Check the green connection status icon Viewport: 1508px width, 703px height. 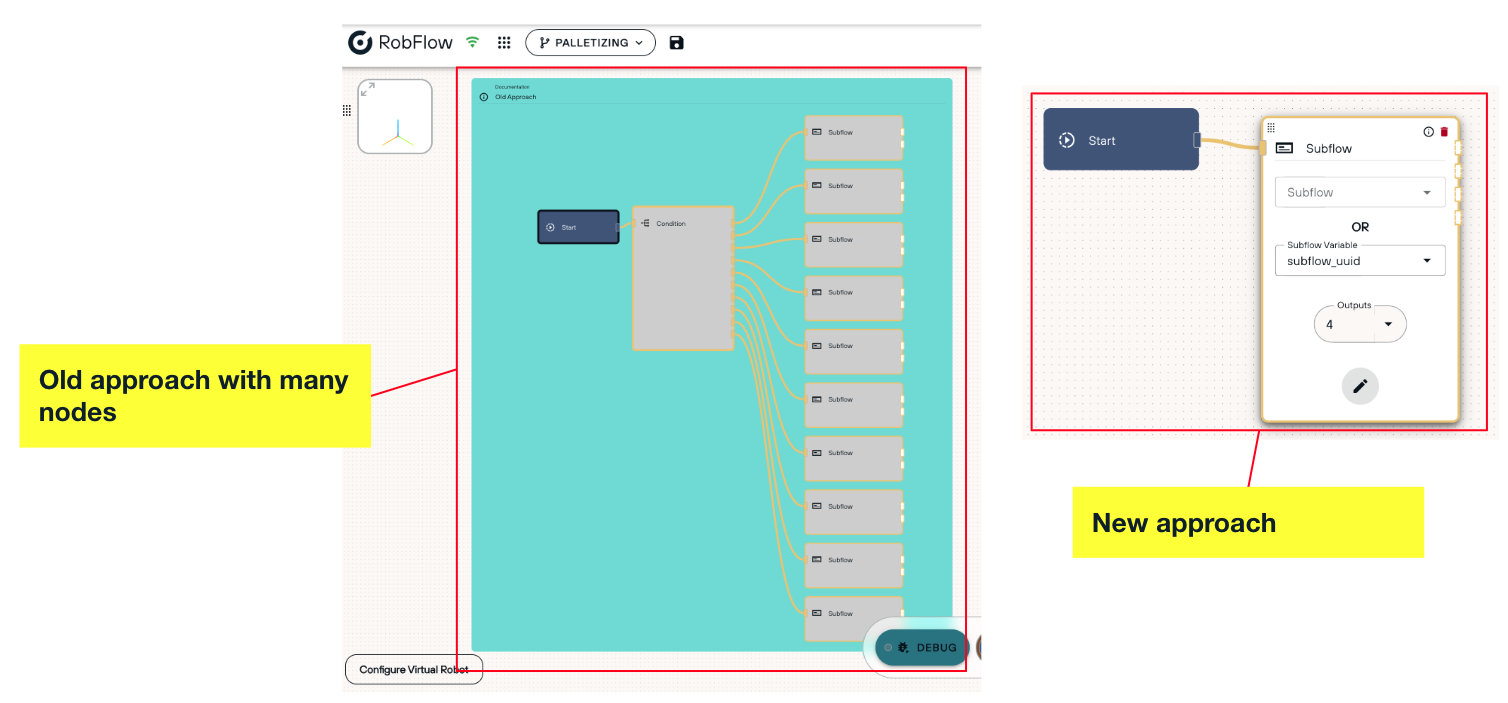pos(473,42)
